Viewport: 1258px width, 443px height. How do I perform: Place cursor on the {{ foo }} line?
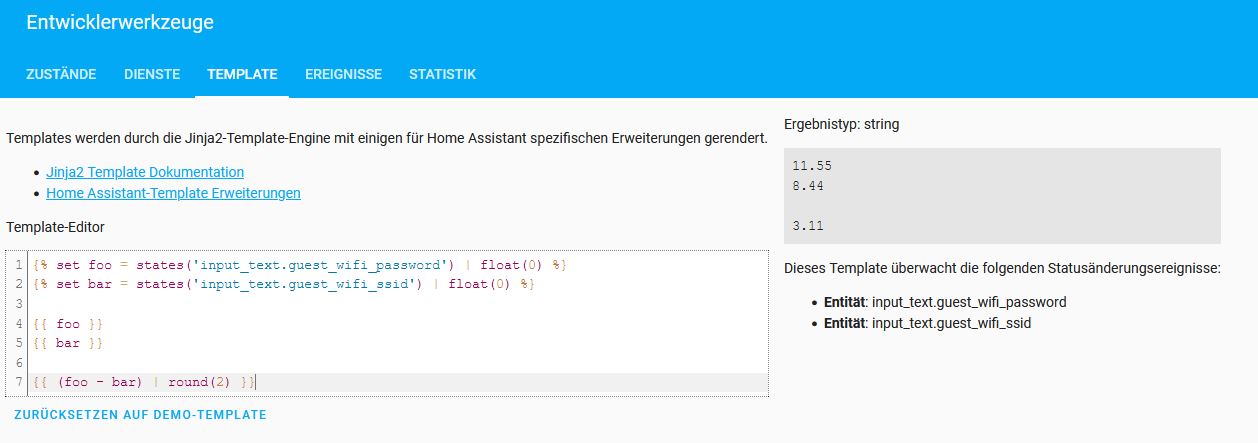coord(68,324)
